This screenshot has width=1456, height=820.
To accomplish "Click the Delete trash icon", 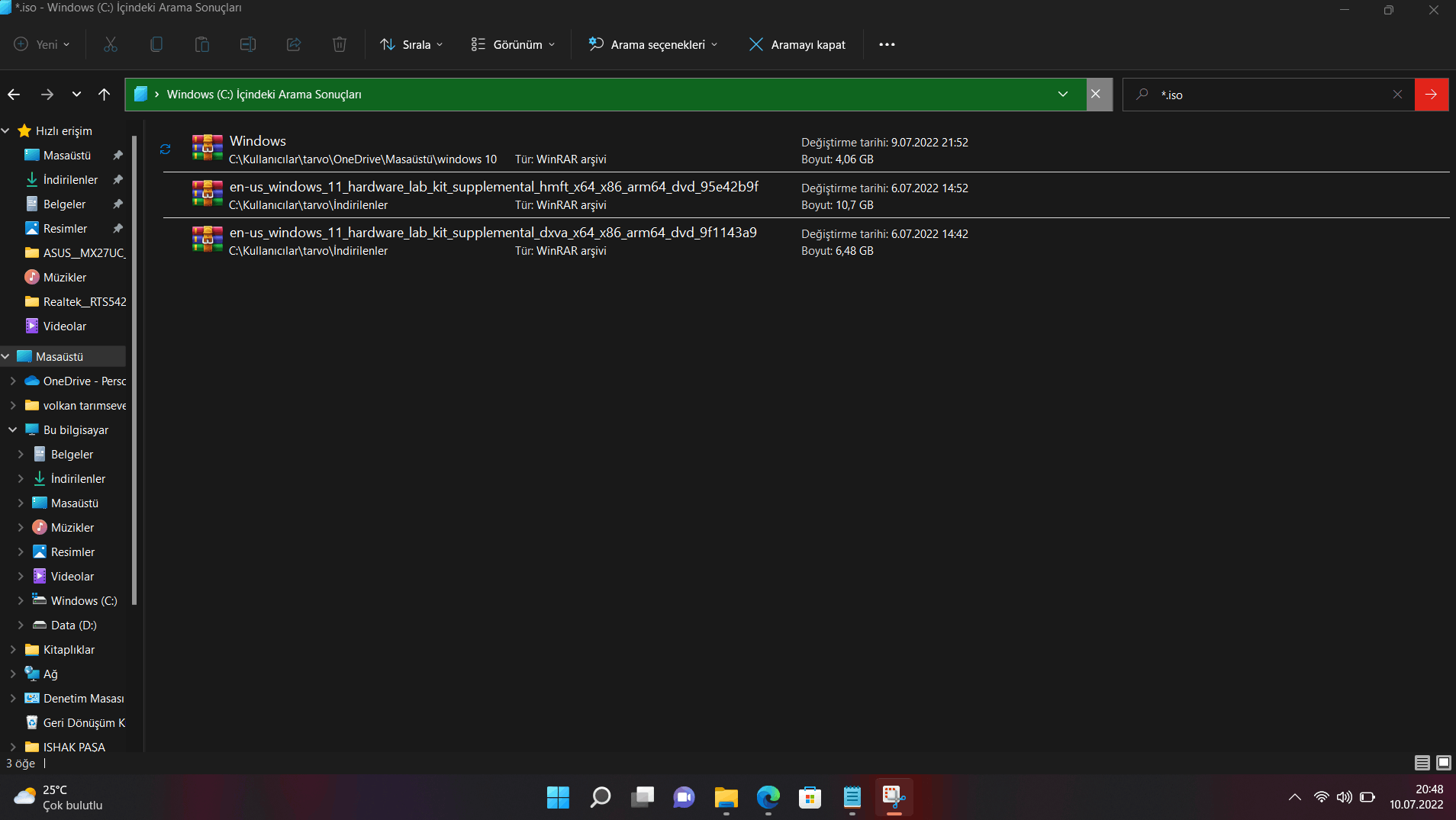I will tap(340, 44).
